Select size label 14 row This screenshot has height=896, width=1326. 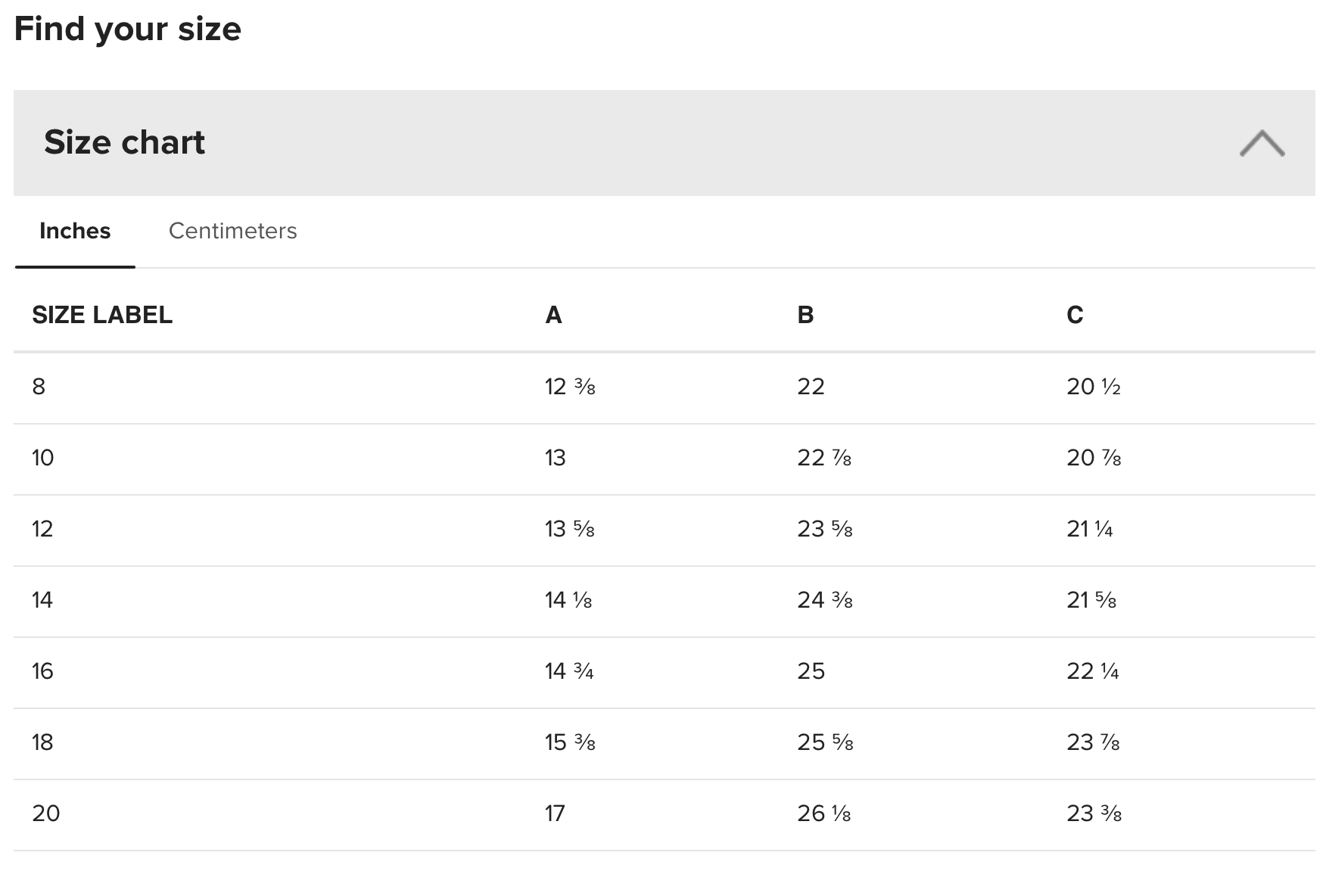(x=42, y=600)
